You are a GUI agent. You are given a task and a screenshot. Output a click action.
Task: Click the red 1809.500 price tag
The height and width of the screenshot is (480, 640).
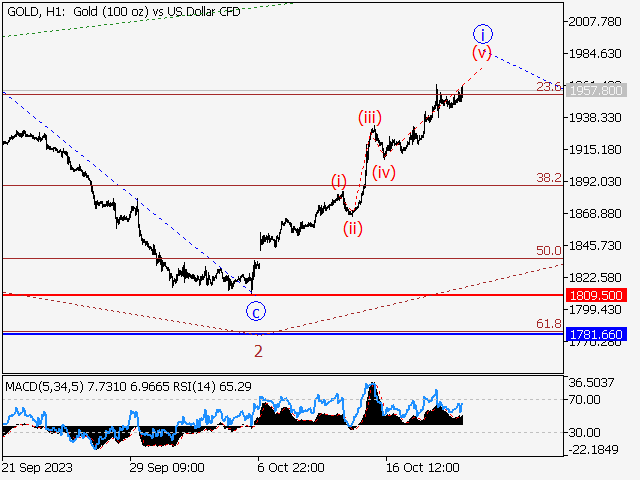point(596,295)
